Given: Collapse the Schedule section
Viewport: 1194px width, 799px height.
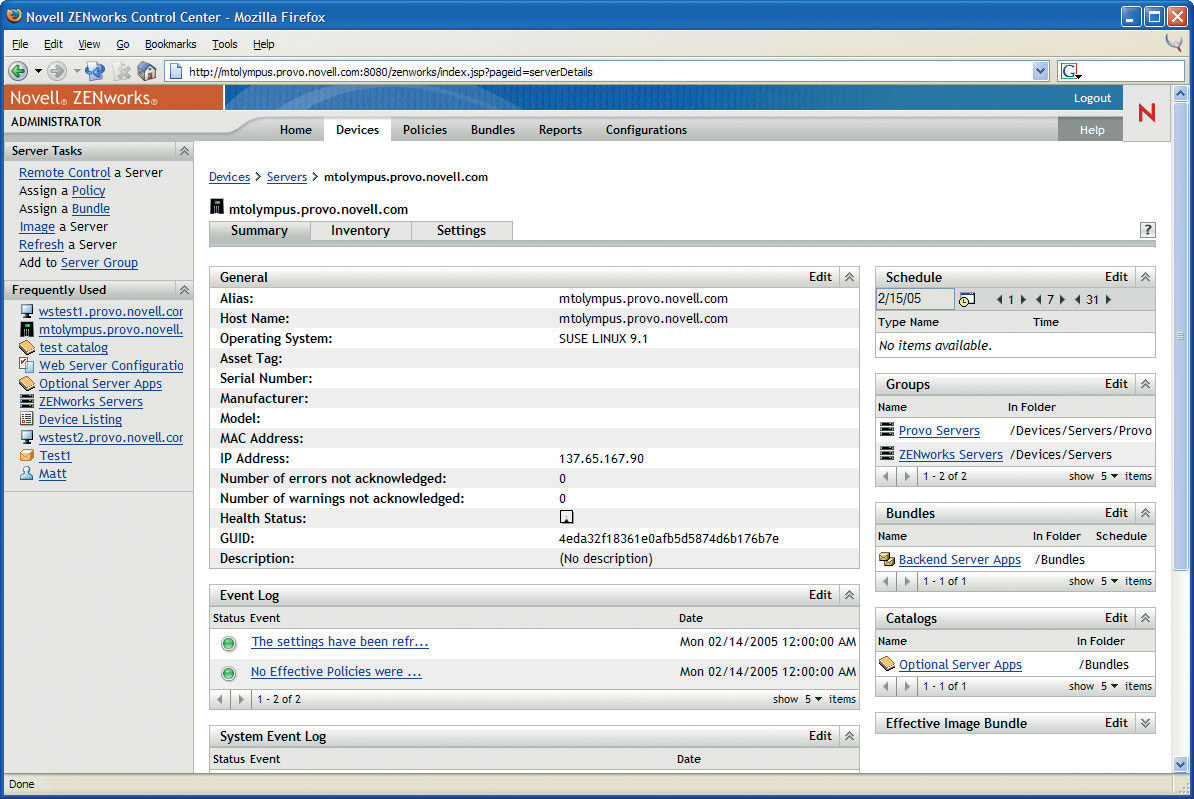Looking at the screenshot, I should coord(1145,277).
